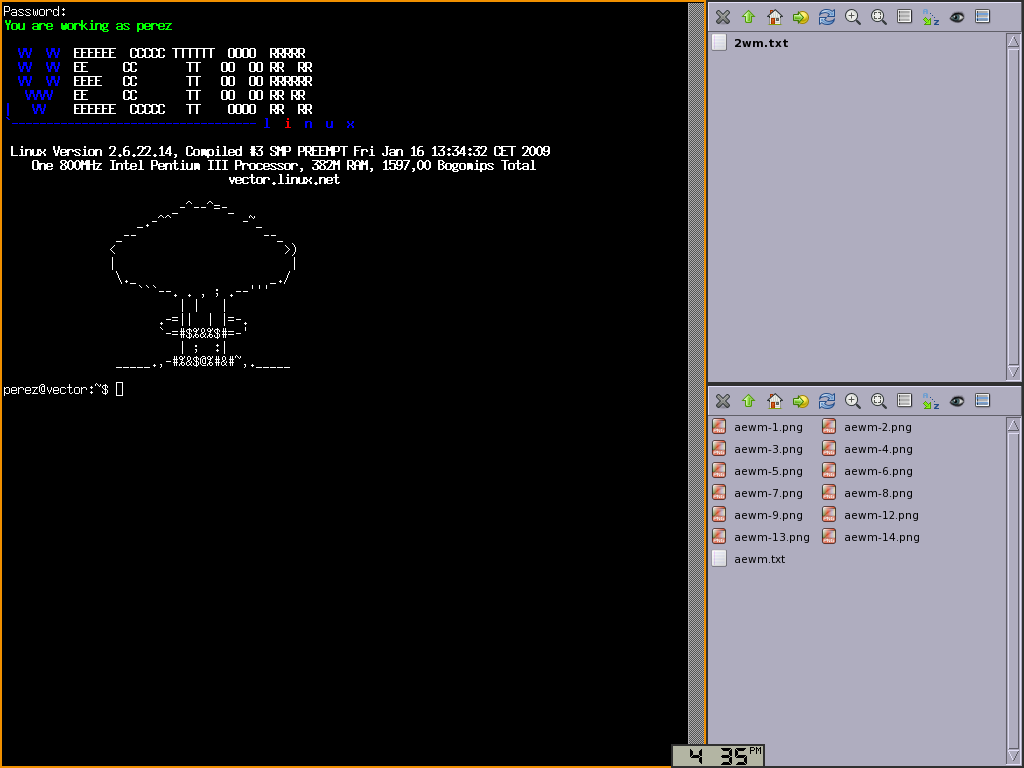Toggle hidden files eye in lower filer window
Viewport: 1024px width, 768px height.
pos(957,400)
